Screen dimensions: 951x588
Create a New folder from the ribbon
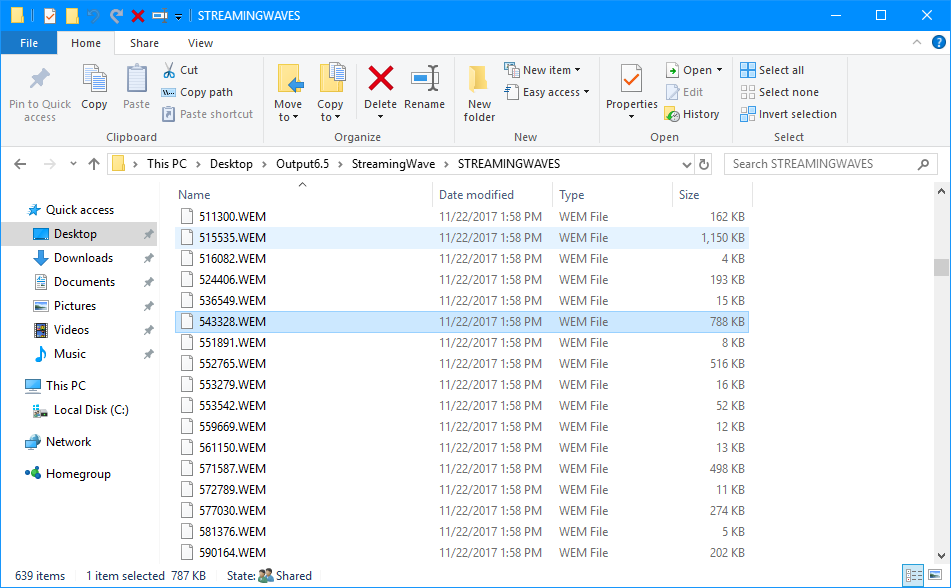479,93
